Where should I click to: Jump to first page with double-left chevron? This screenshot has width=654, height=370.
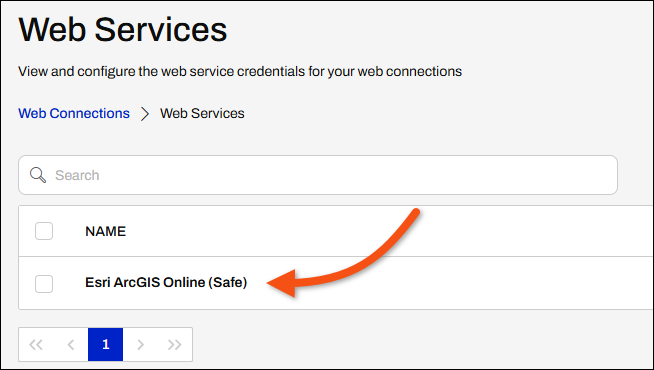tap(36, 345)
